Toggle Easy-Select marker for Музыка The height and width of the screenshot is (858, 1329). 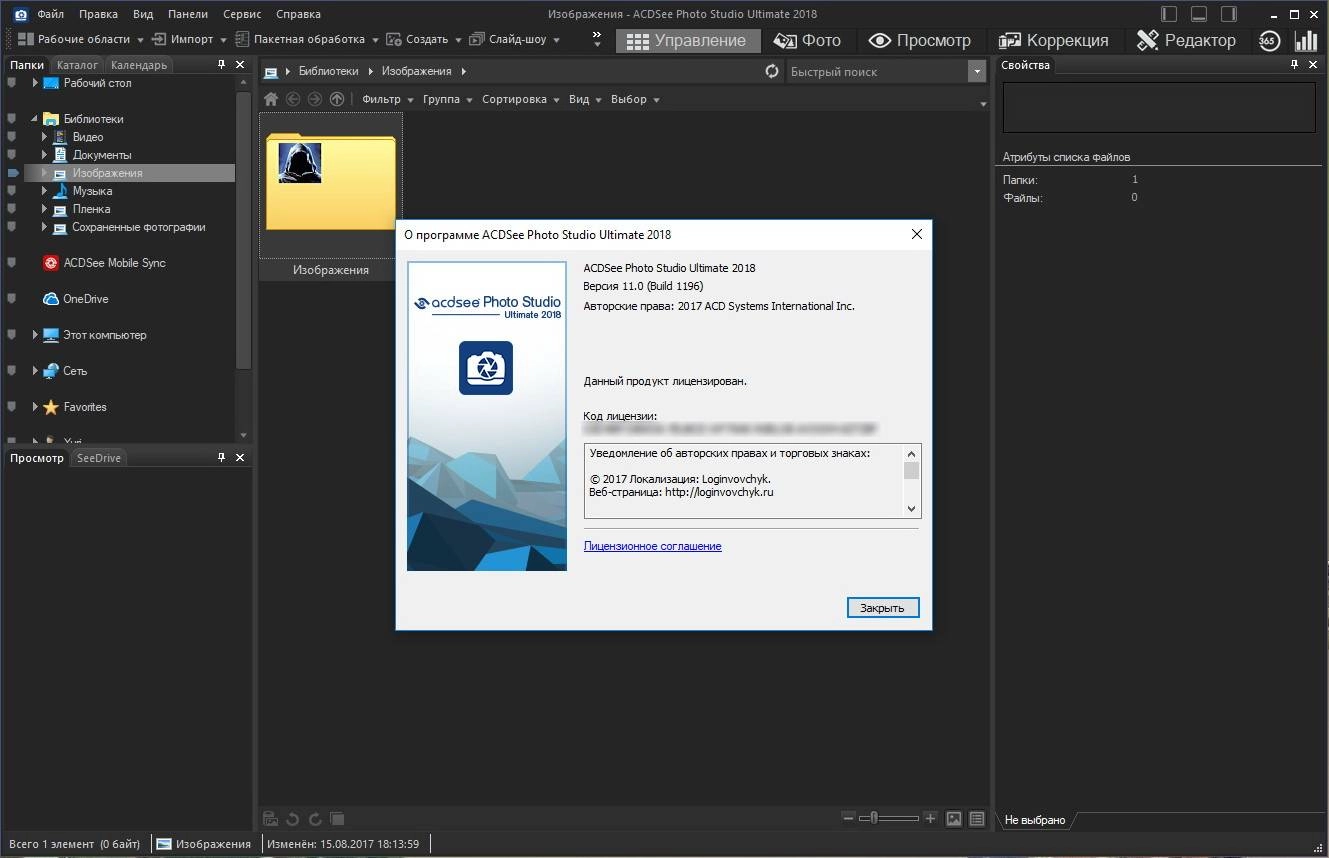[x=12, y=191]
